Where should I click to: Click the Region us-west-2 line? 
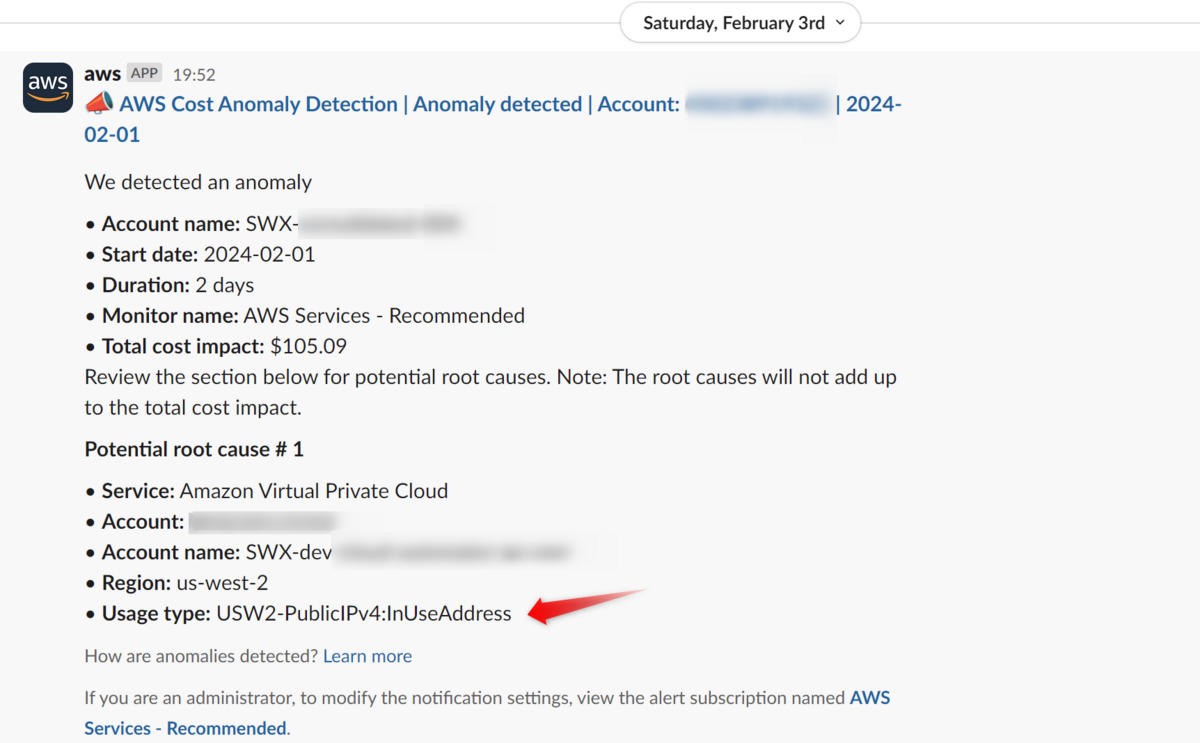tap(185, 582)
